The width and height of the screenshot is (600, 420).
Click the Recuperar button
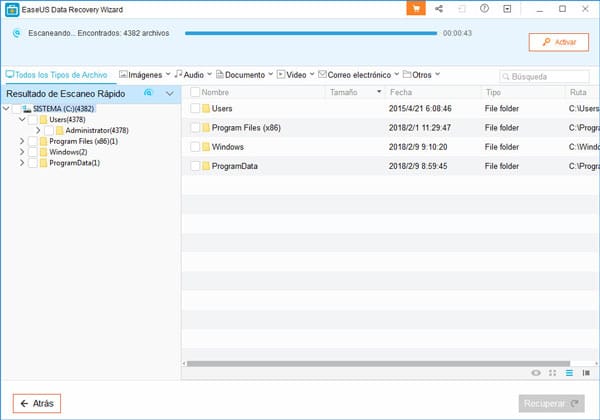(551, 403)
